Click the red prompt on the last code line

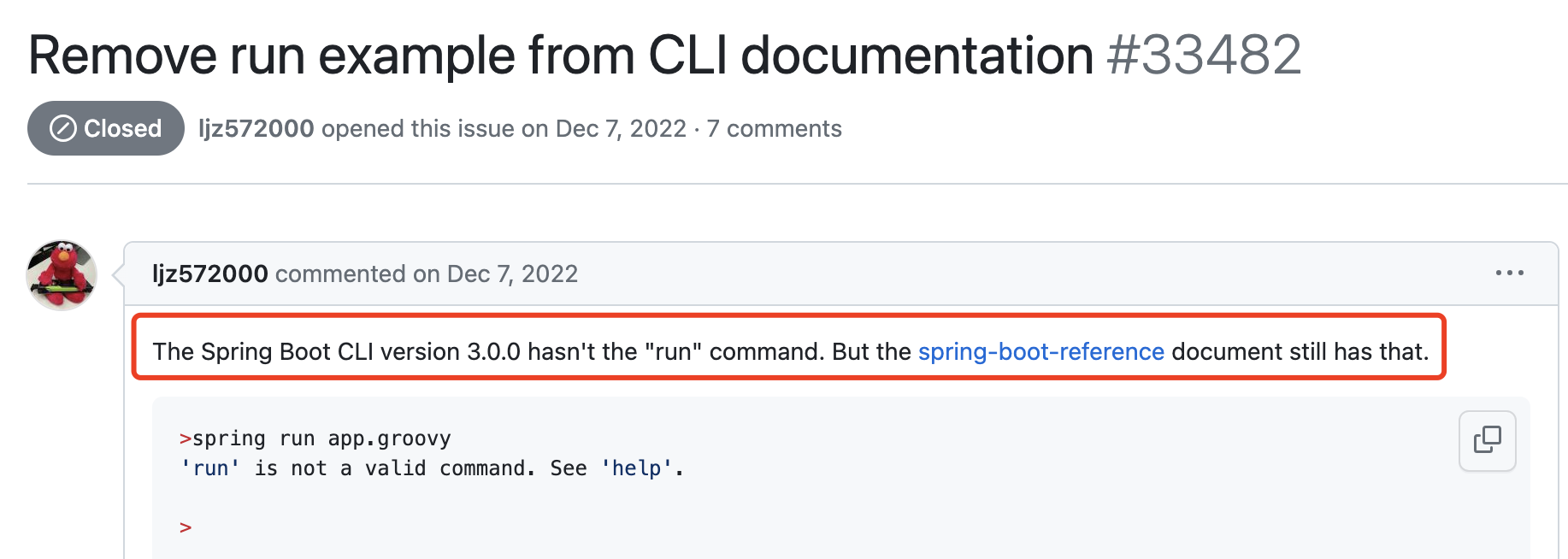coord(186,527)
